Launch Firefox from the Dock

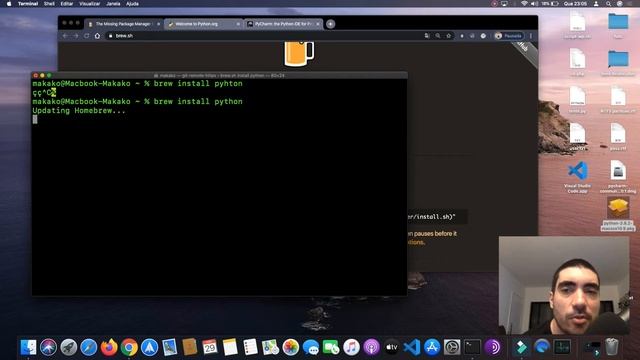click(109, 347)
